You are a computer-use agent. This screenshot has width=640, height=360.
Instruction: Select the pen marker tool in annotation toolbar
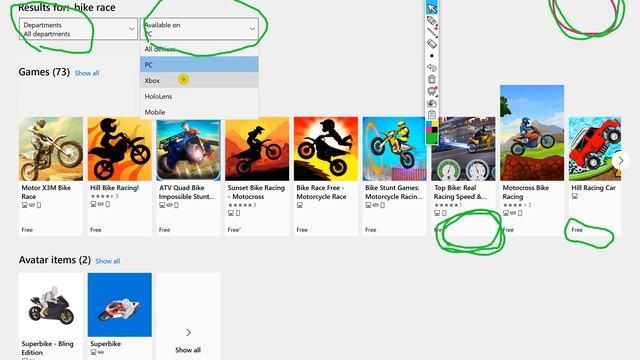click(x=432, y=20)
